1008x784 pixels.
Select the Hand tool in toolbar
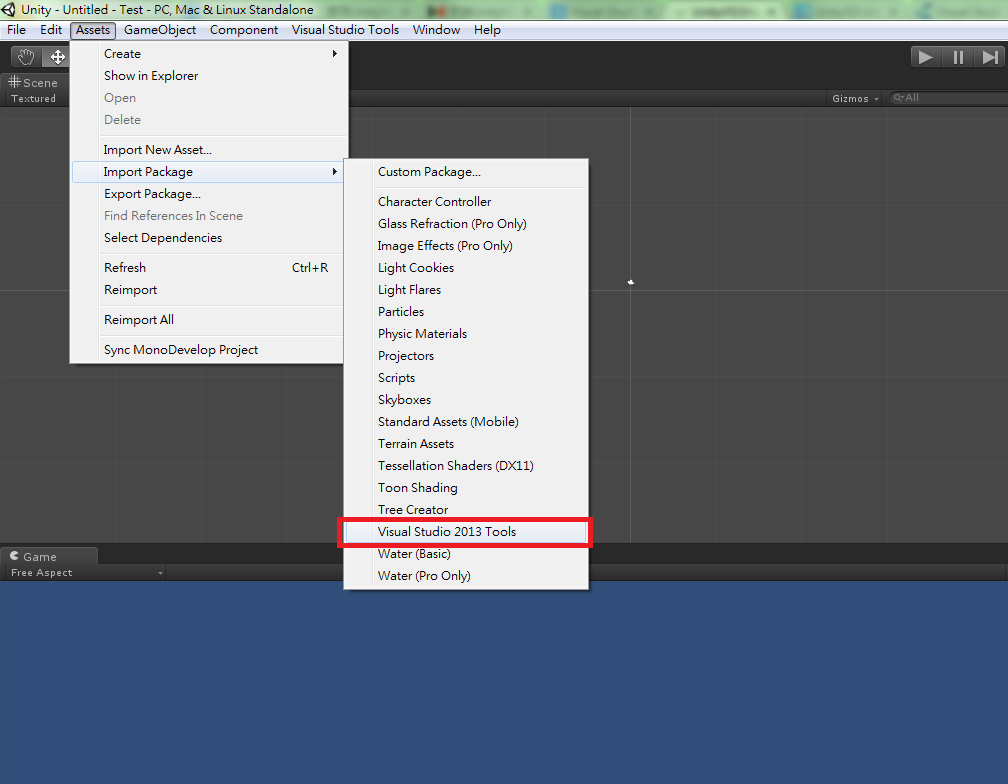tap(26, 57)
